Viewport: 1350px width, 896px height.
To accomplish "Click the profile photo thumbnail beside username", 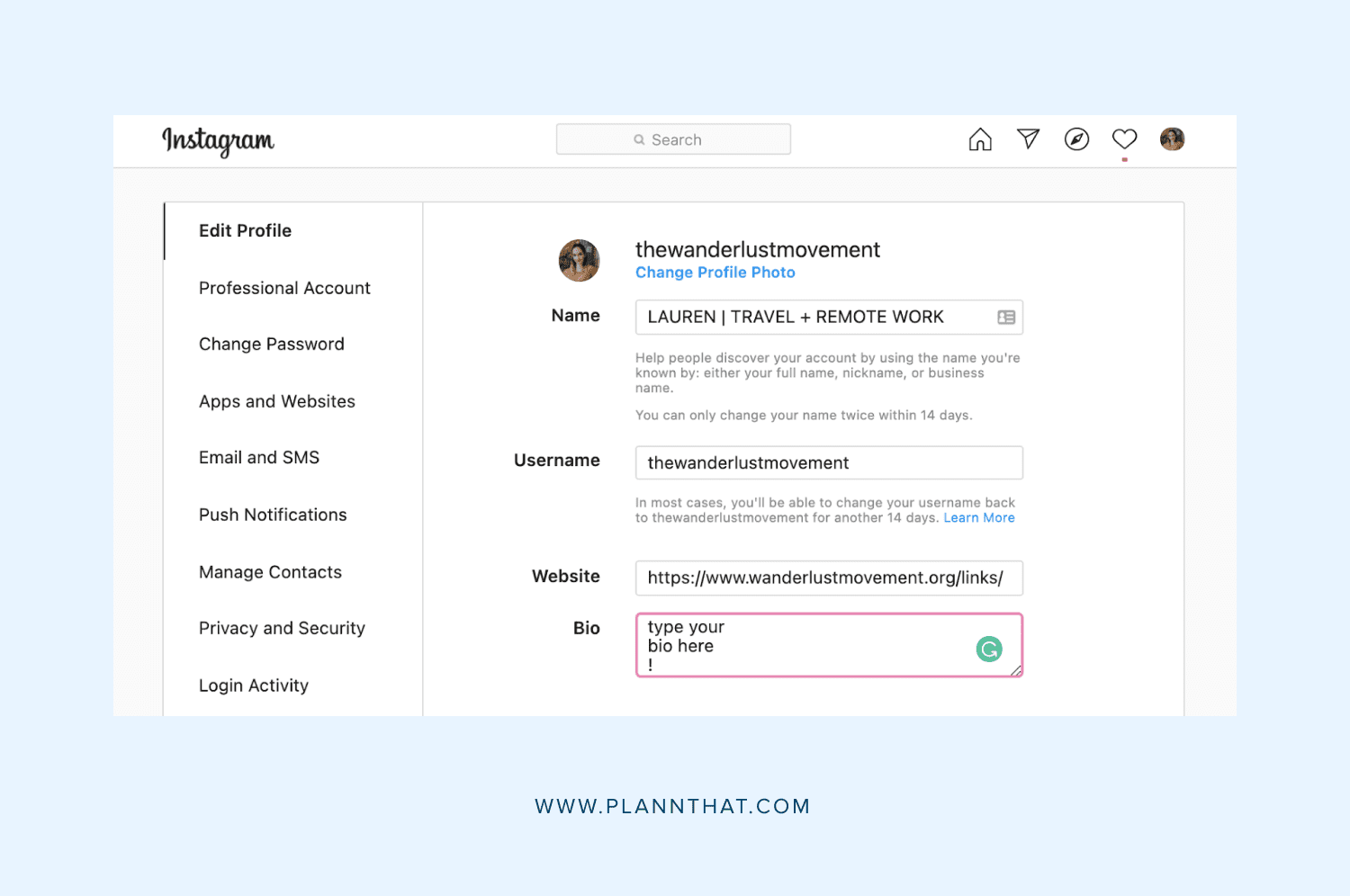I will pyautogui.click(x=580, y=261).
